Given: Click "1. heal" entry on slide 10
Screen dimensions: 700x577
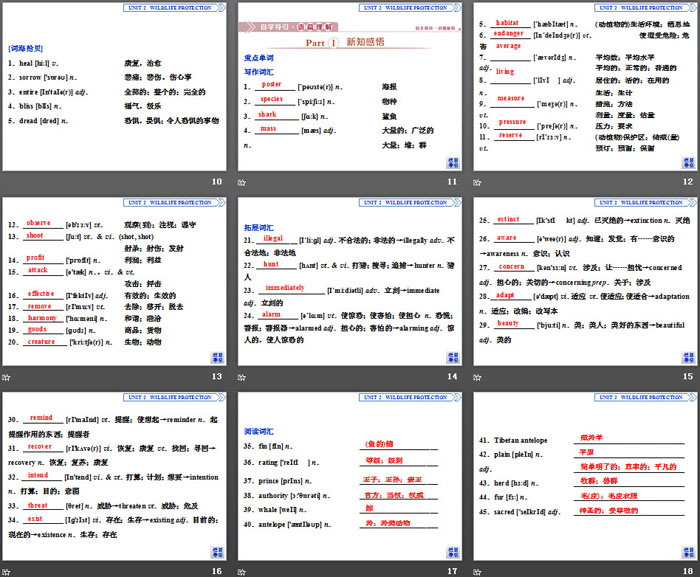Looking at the screenshot, I should coord(33,63).
